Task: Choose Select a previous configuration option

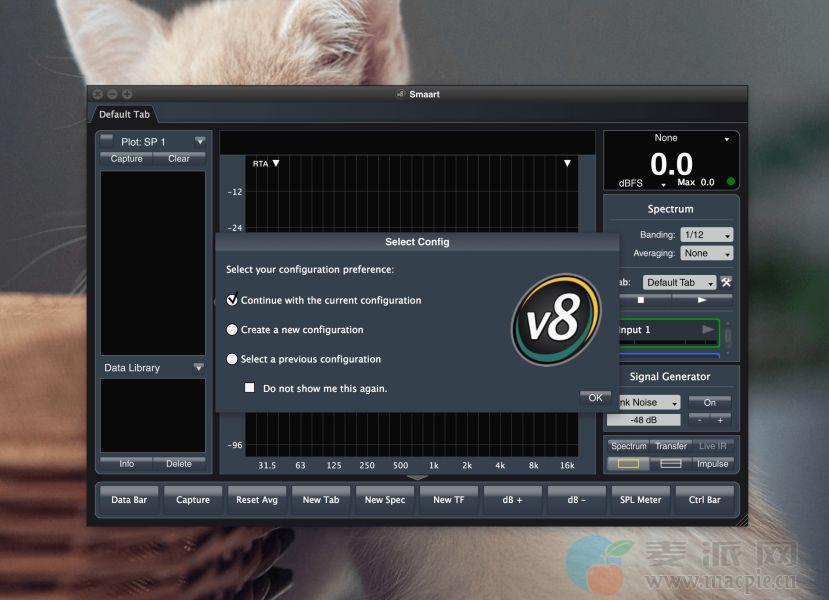Action: (x=233, y=359)
